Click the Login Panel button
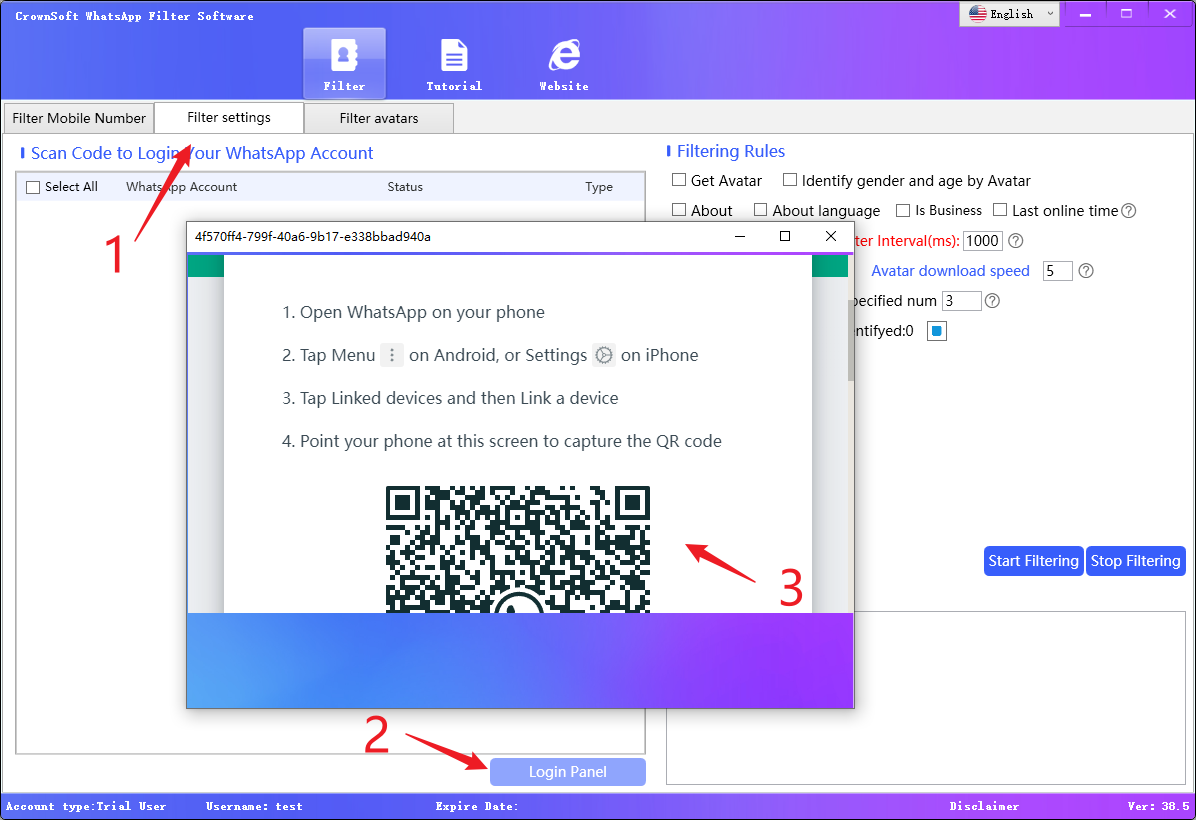This screenshot has width=1196, height=820. (567, 772)
